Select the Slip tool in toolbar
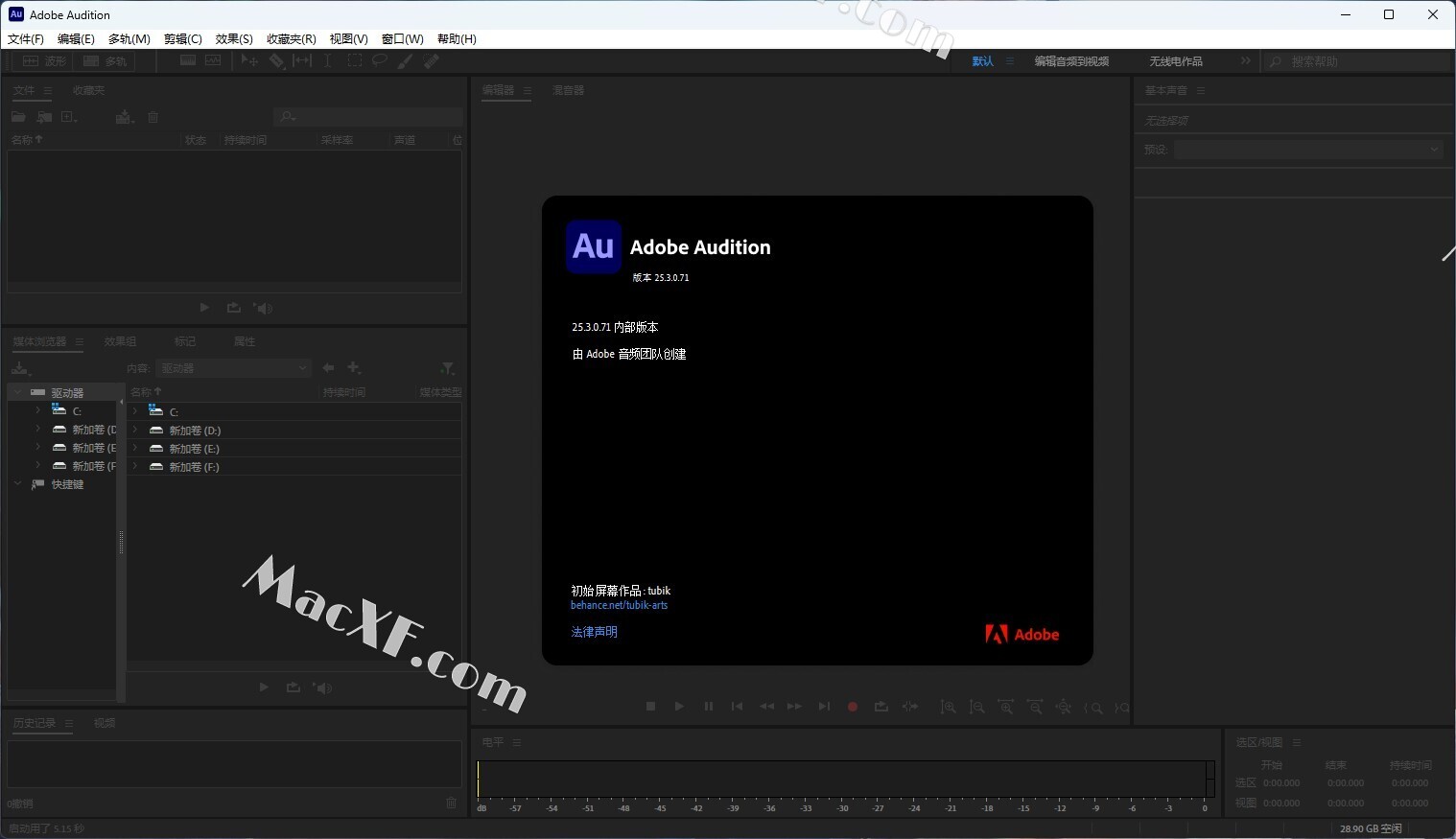 [302, 60]
